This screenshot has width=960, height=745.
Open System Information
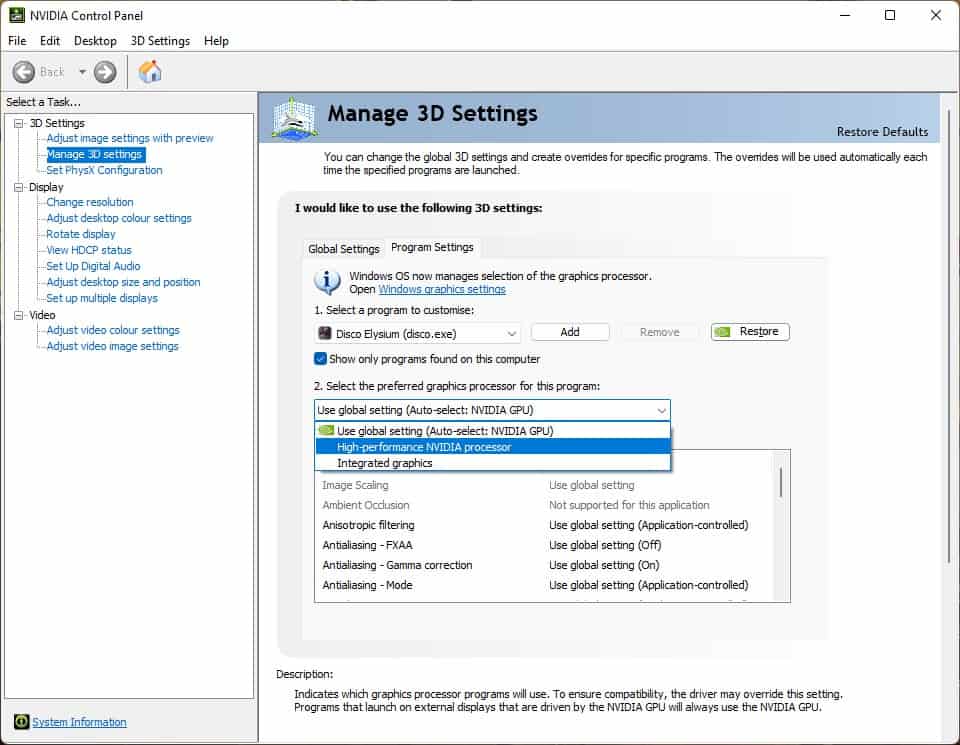click(78, 721)
